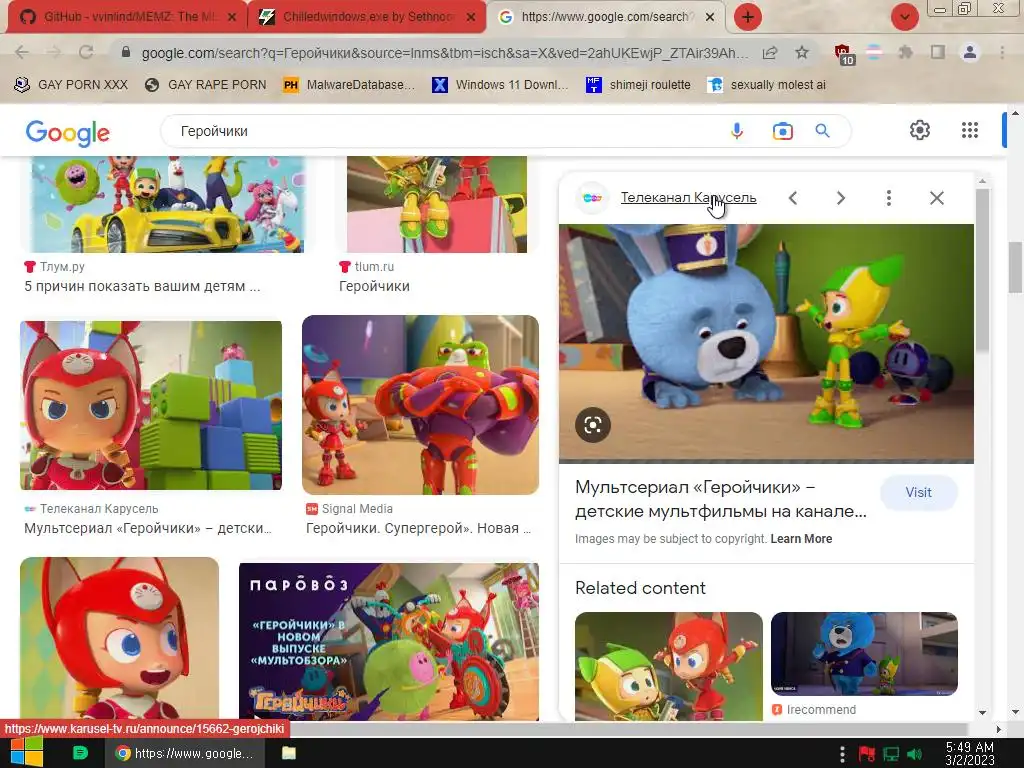1024x768 pixels.
Task: Open the Chrome three-dot menu
Action: 1002,52
